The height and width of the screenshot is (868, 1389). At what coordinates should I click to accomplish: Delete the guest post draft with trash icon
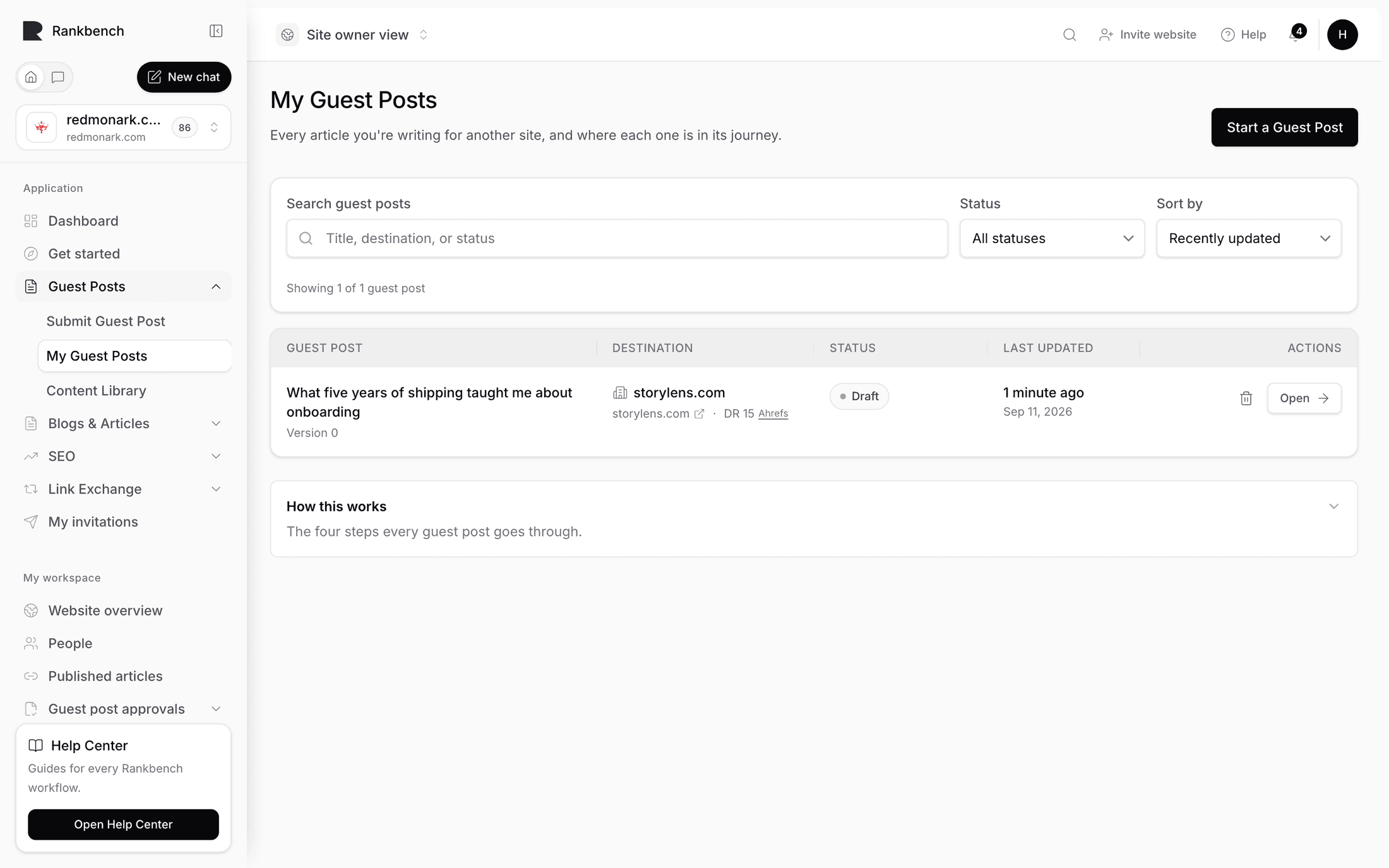click(x=1246, y=398)
